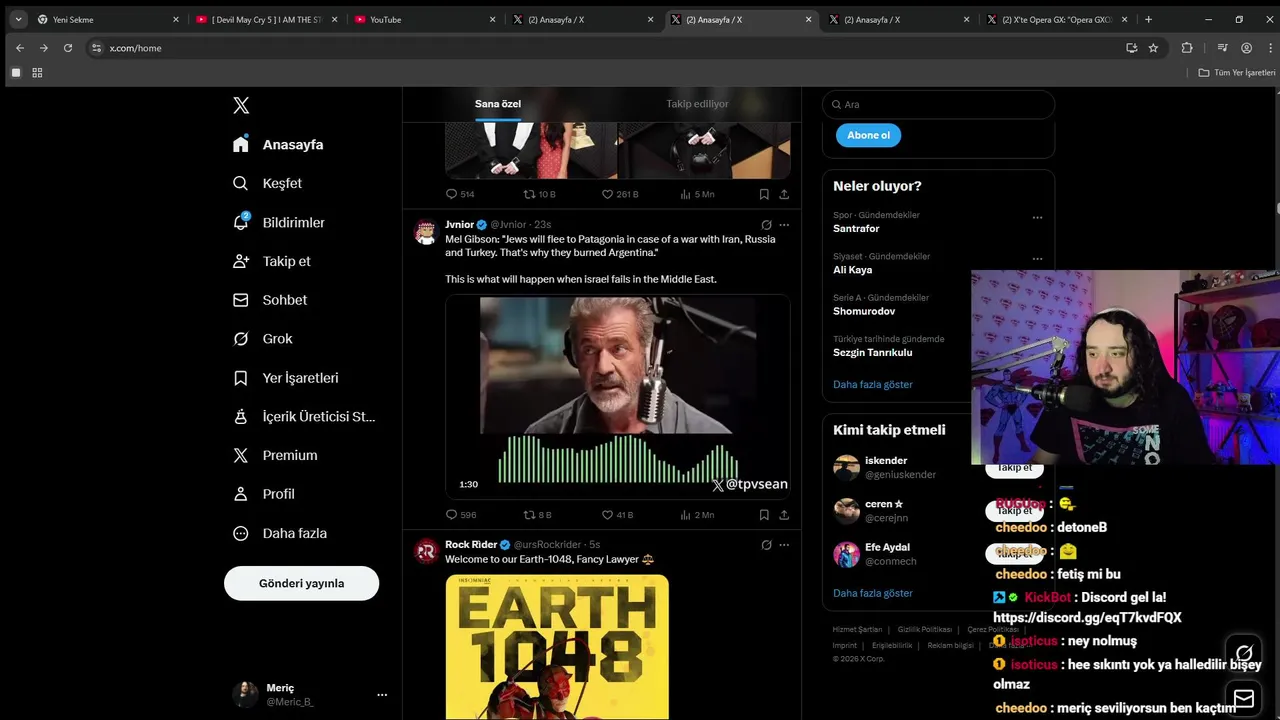Switch to YouTube browser tab
This screenshot has width=1280, height=720.
click(x=424, y=19)
